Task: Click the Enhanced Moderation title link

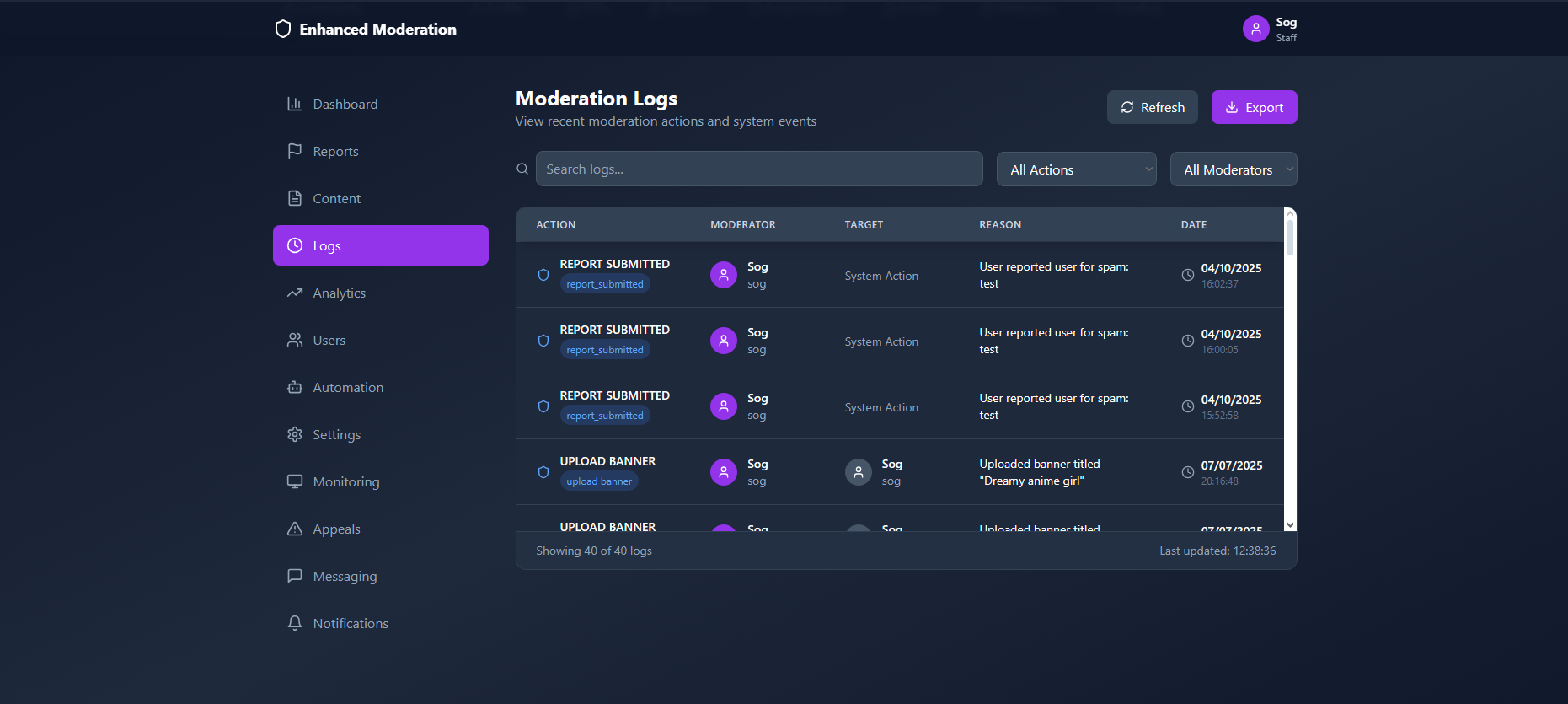Action: [x=377, y=30]
